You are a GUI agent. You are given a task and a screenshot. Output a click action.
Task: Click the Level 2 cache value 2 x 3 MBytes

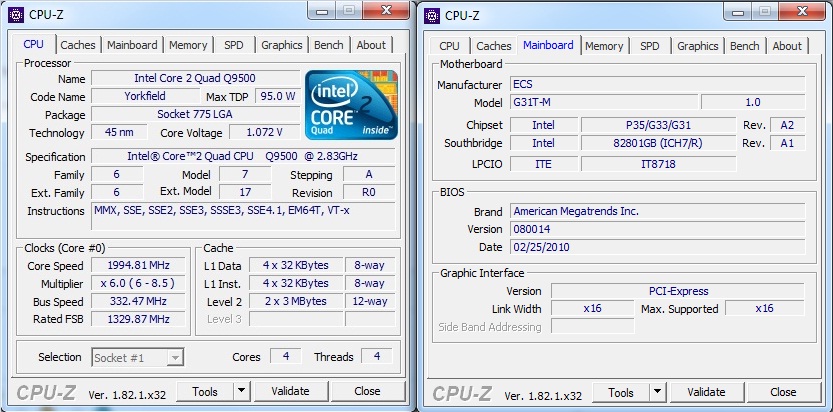coord(296,301)
